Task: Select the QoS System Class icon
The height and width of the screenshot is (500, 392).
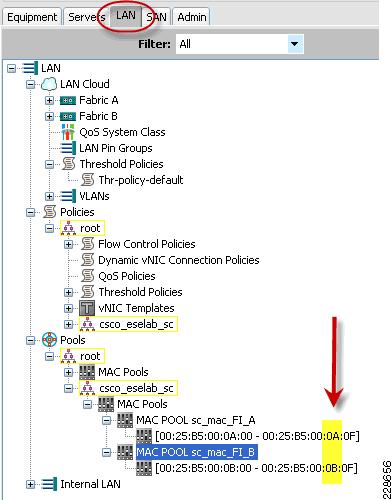Action: [x=68, y=132]
